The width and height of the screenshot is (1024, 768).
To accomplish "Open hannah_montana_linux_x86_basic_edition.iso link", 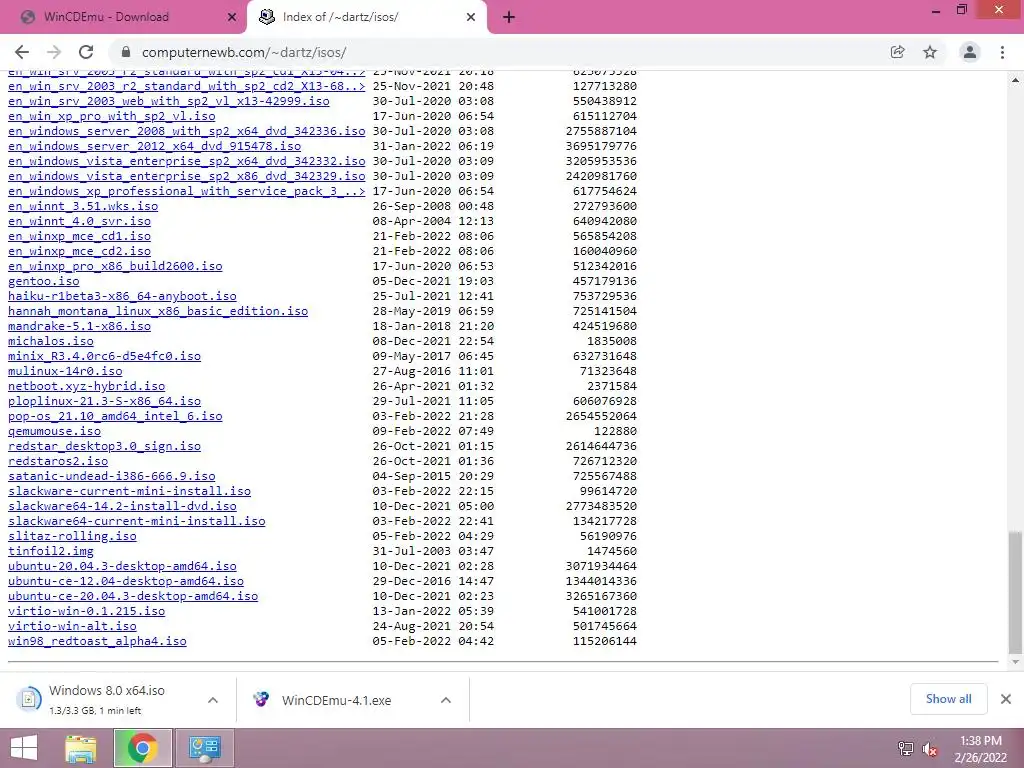I will (158, 311).
